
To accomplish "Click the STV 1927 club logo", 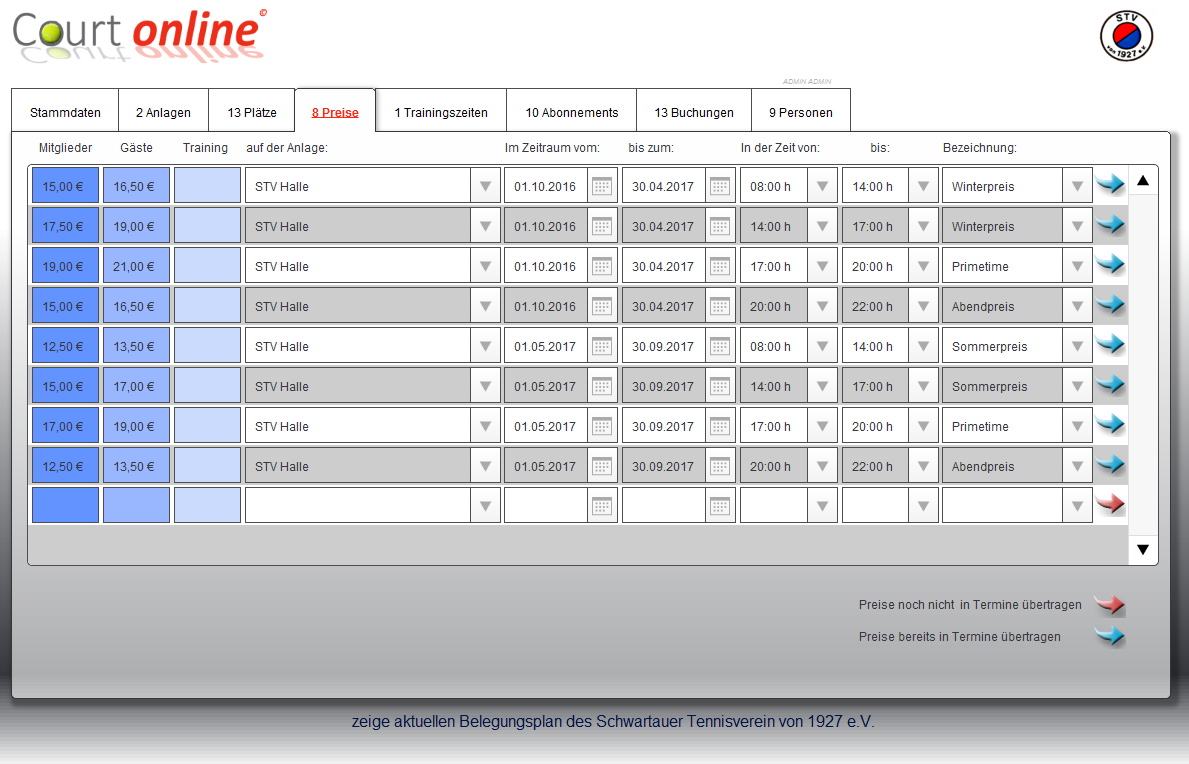I will (x=1126, y=36).
